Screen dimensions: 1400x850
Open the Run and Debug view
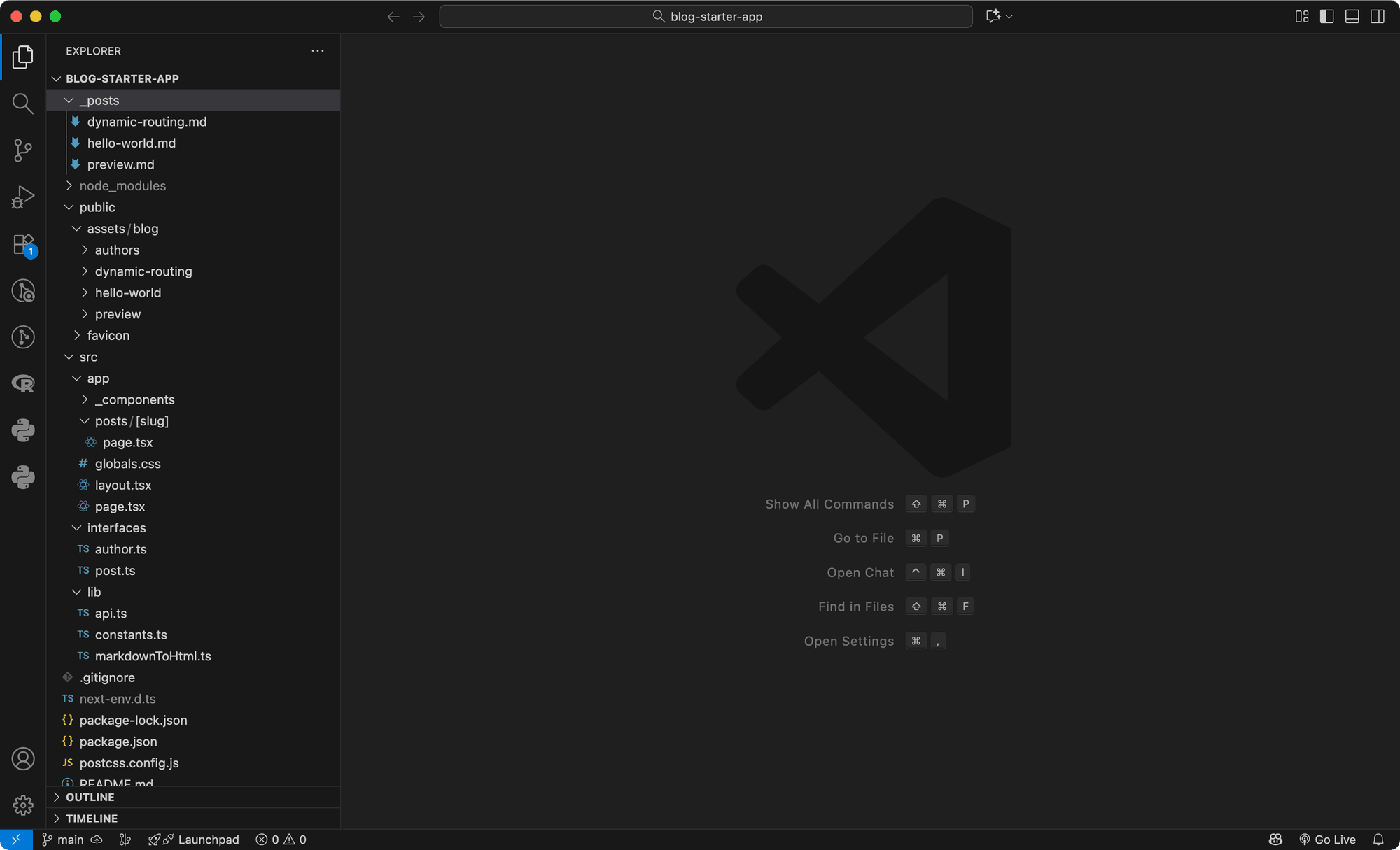coord(23,197)
